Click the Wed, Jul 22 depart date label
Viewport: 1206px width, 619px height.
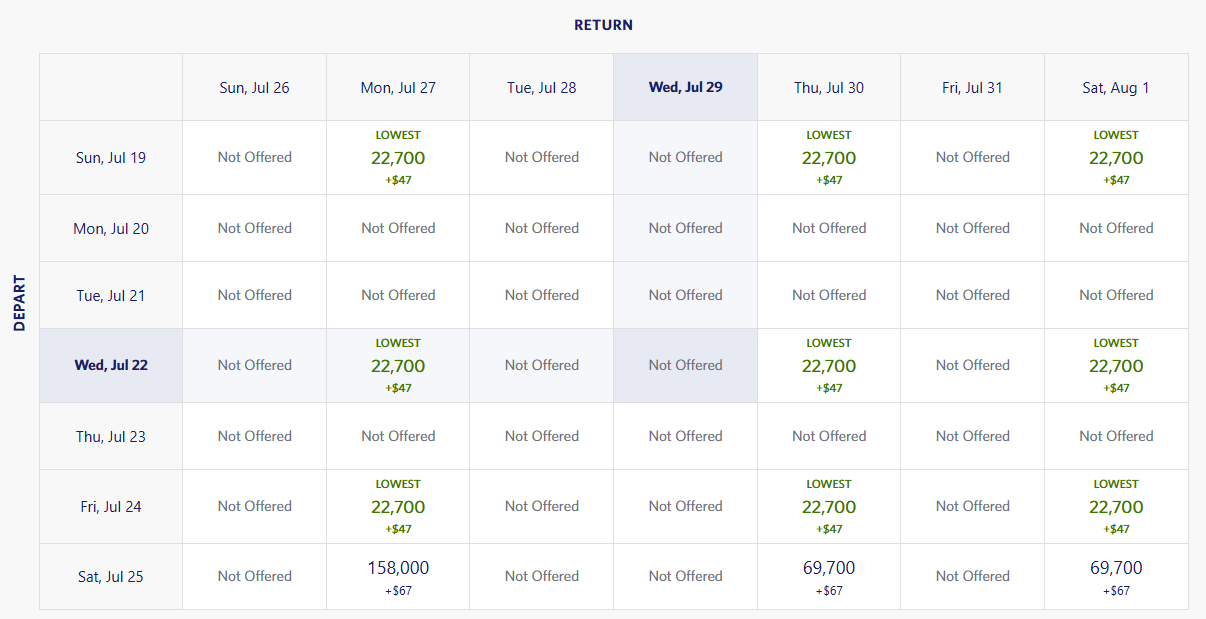(110, 364)
